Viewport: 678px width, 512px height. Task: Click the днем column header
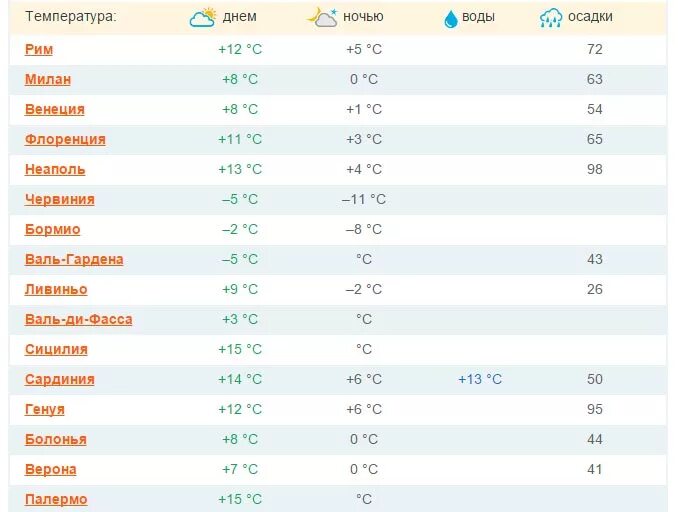(x=240, y=17)
